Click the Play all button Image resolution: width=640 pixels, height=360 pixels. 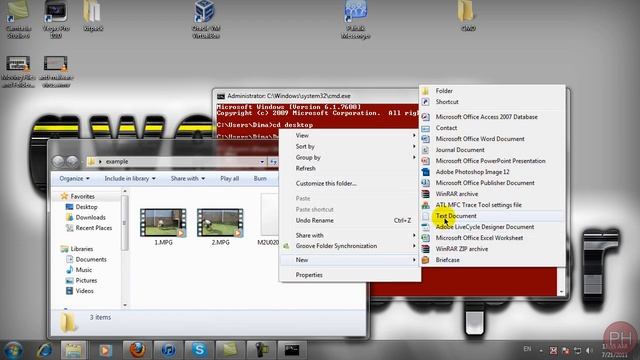point(229,179)
